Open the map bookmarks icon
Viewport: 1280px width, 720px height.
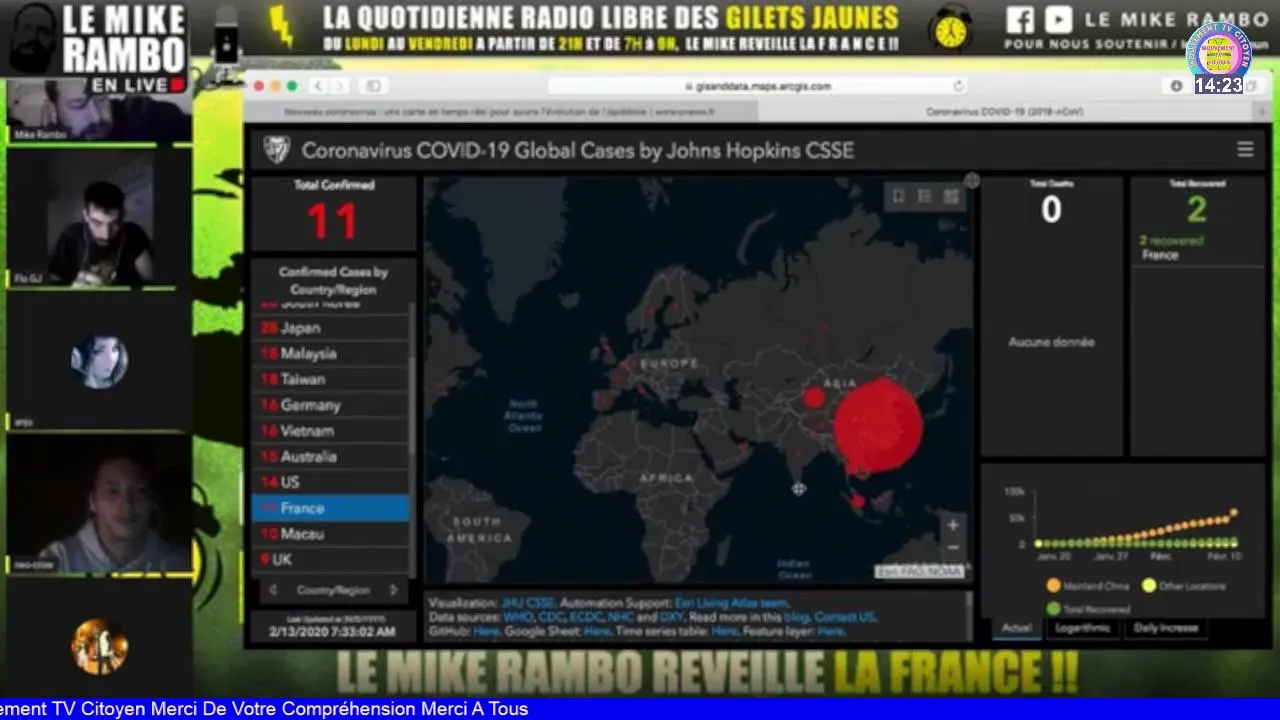tap(898, 197)
